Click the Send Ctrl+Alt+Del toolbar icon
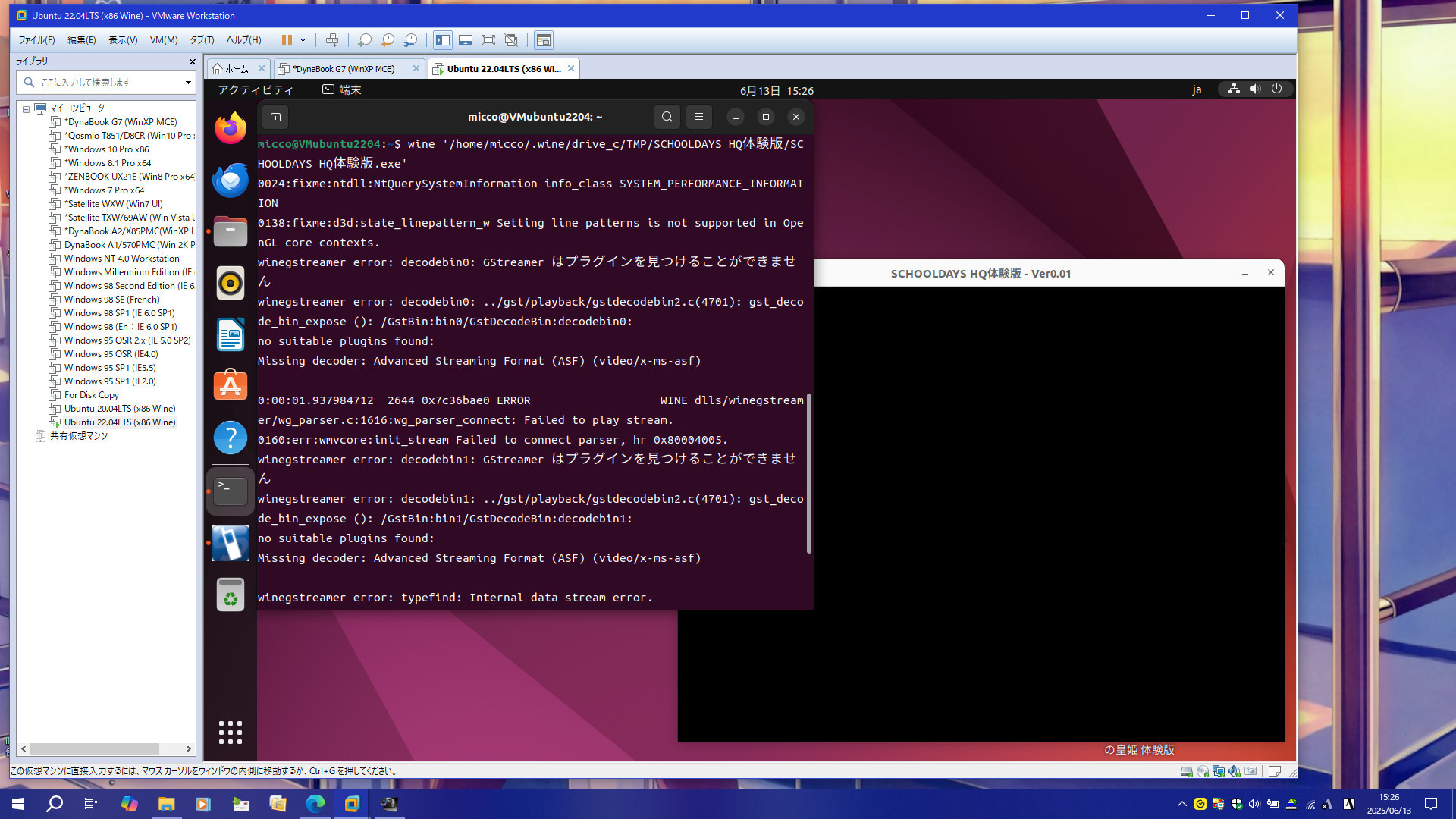This screenshot has height=819, width=1456. (332, 40)
